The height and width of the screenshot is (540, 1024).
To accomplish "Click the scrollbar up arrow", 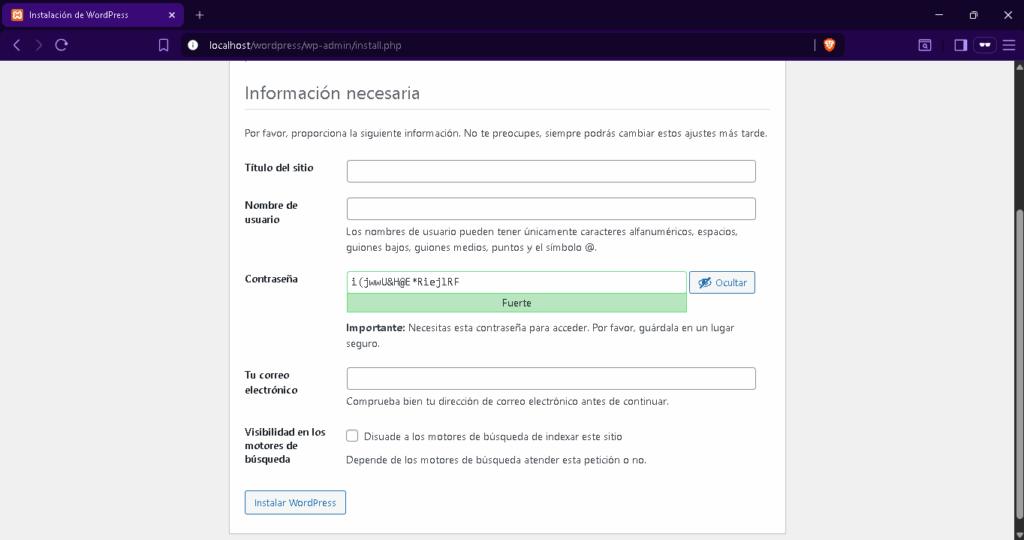I will (1019, 67).
